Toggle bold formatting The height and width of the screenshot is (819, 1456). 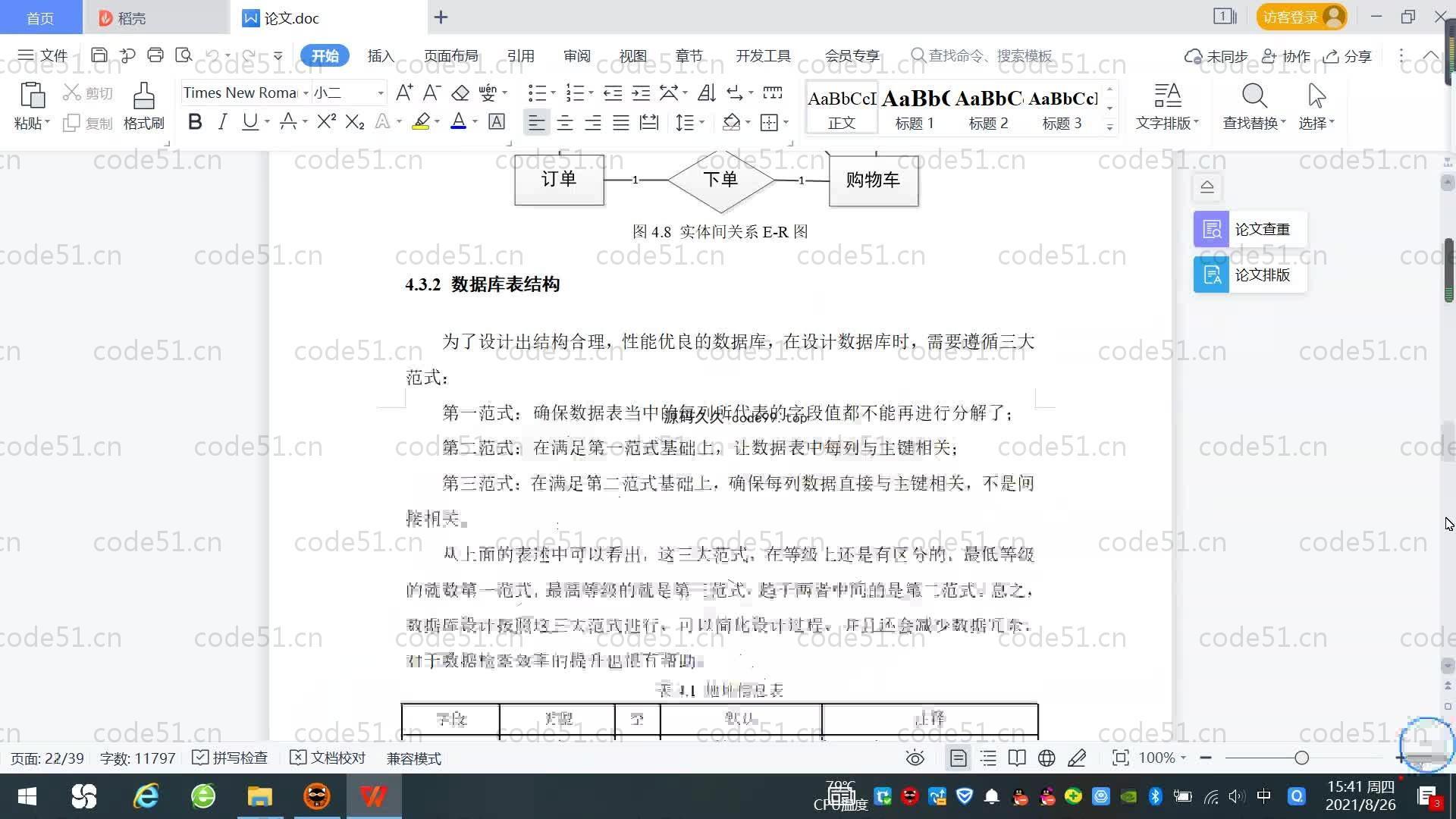click(x=195, y=122)
